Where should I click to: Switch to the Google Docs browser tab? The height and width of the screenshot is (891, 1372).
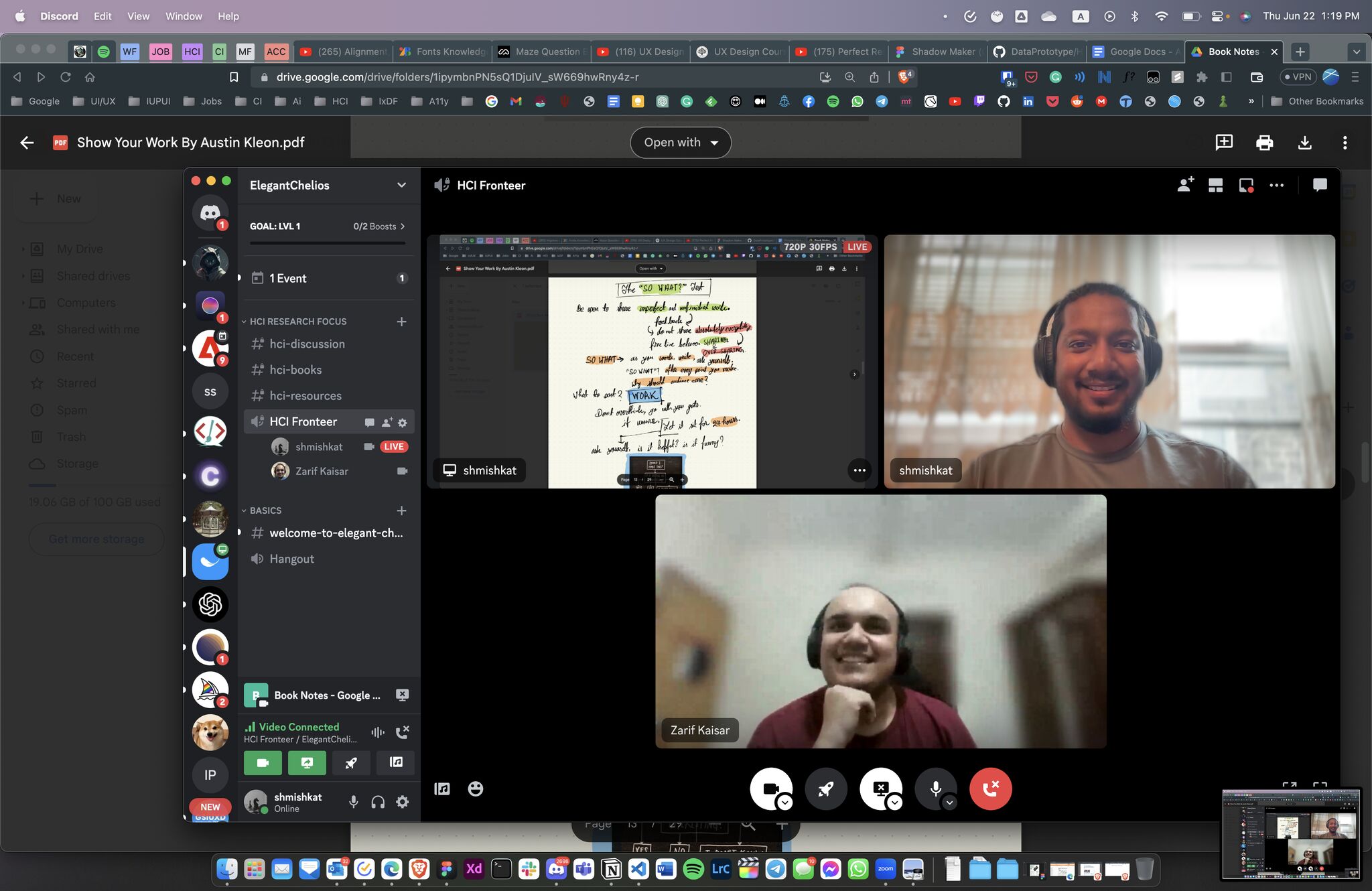click(x=1136, y=52)
